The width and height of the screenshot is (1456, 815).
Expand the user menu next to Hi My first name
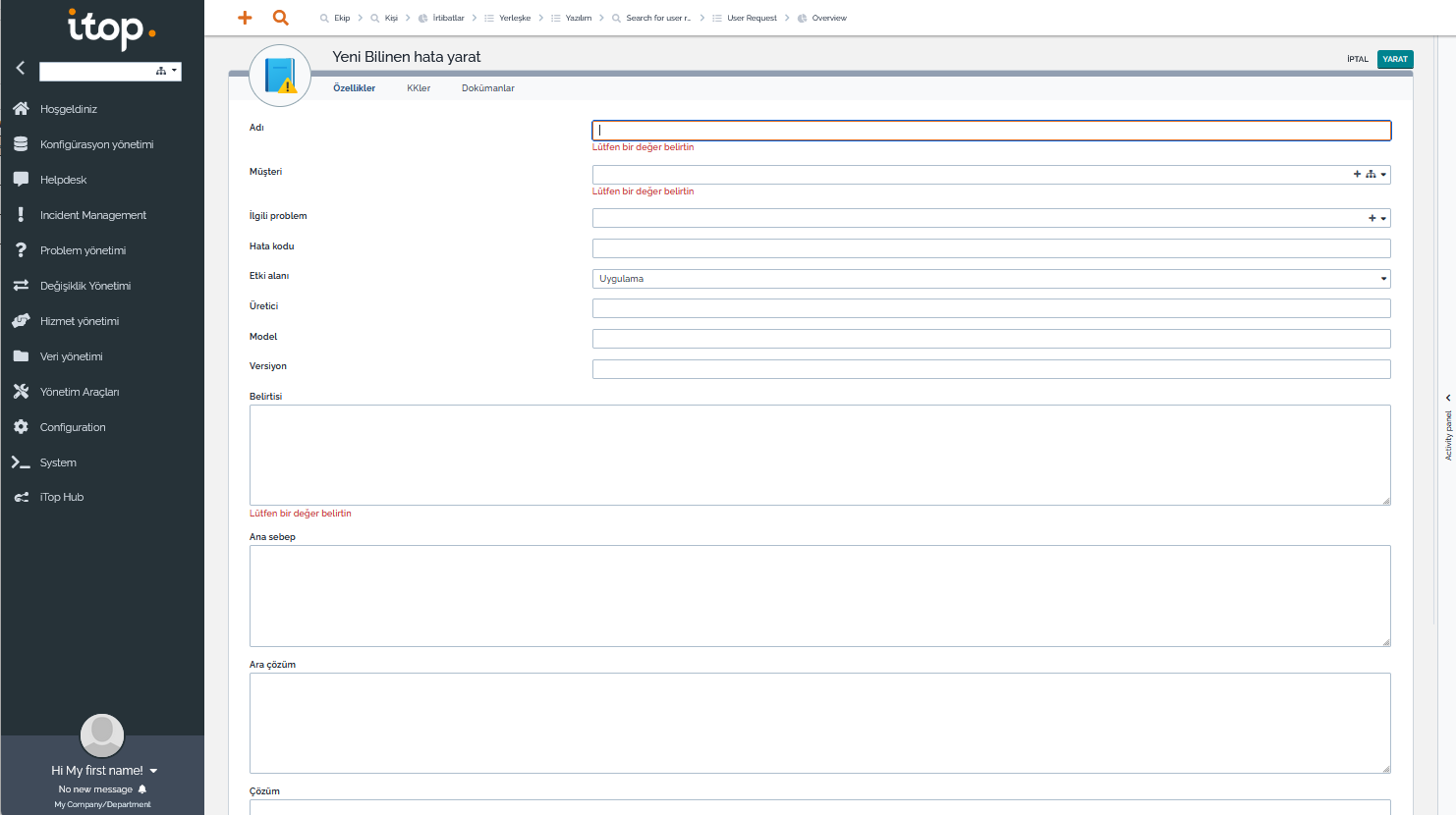tap(154, 771)
